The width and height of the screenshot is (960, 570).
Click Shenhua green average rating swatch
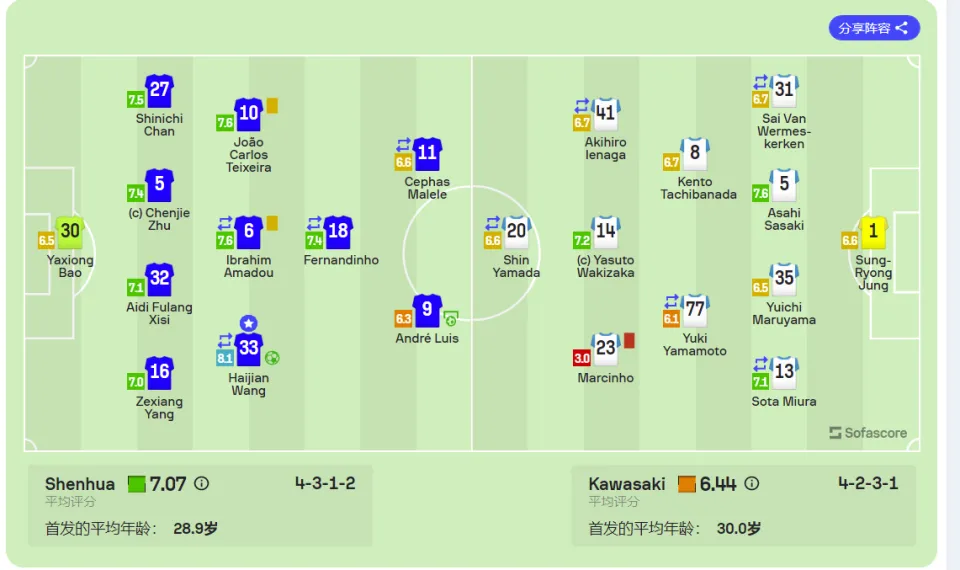pos(136,484)
